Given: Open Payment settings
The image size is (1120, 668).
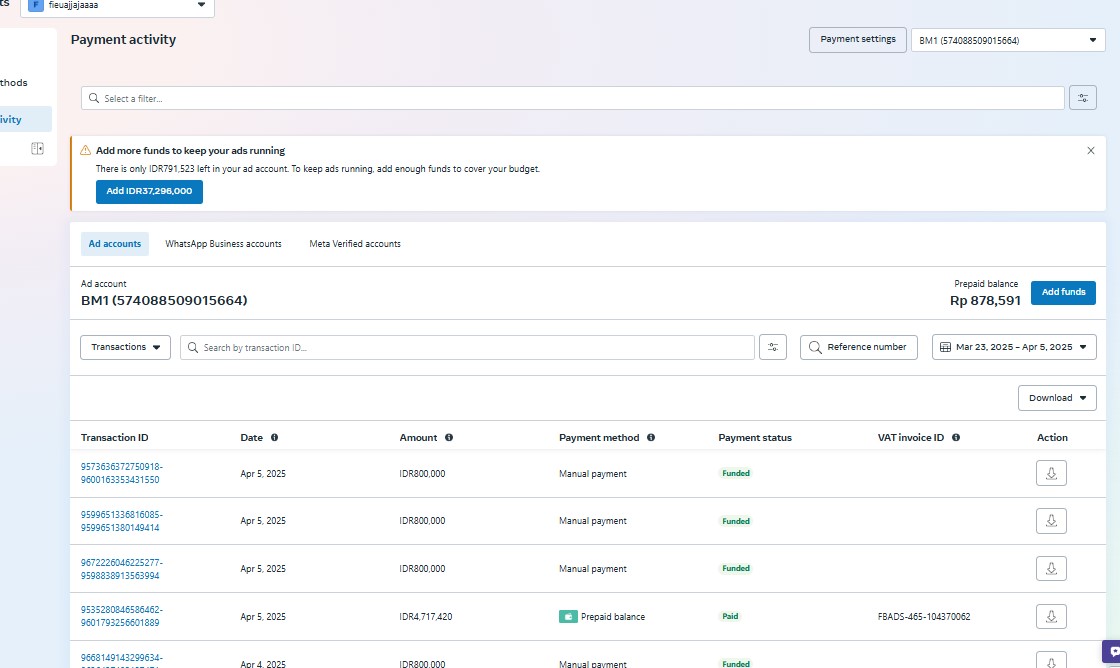Looking at the screenshot, I should click(858, 40).
